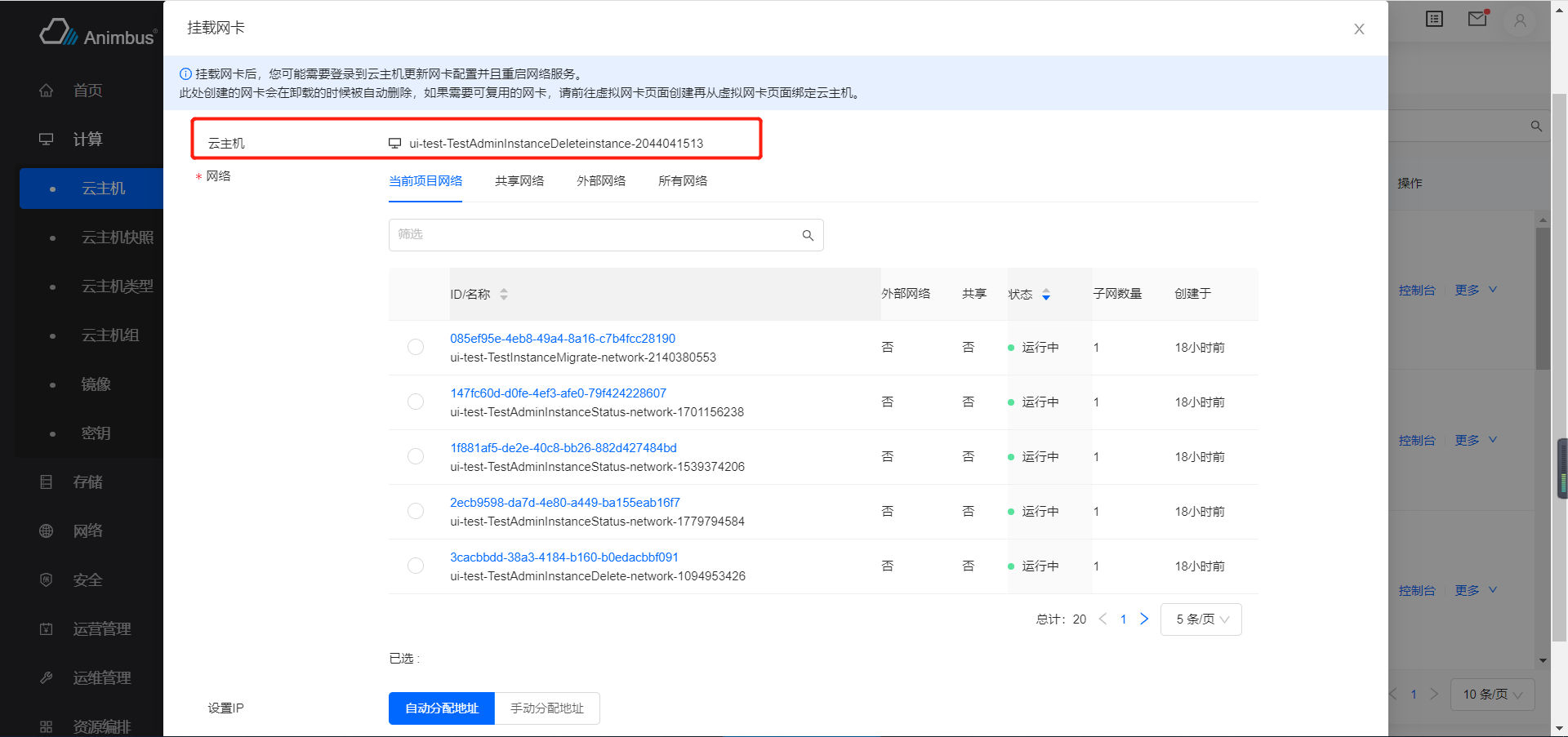
Task: Open the mail notifications icon
Action: point(1477,19)
